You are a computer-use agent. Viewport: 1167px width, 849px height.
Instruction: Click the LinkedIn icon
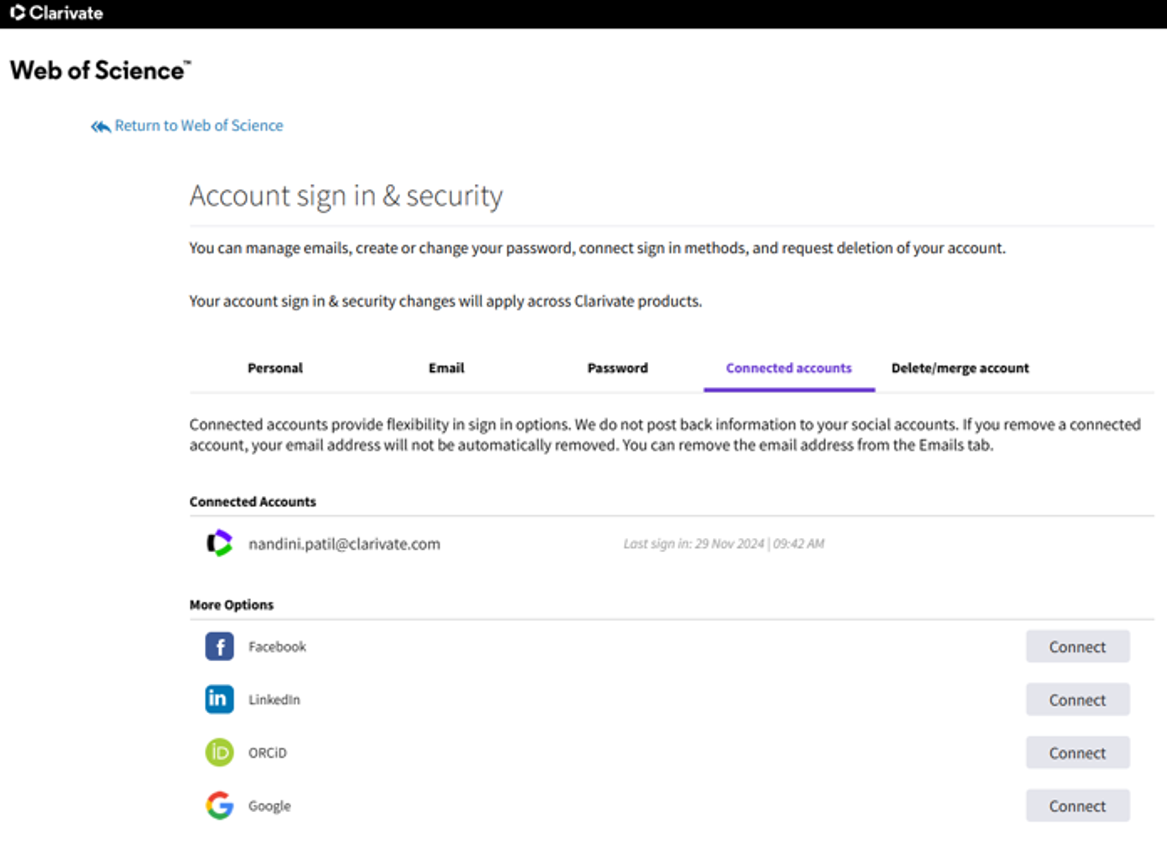[x=219, y=700]
